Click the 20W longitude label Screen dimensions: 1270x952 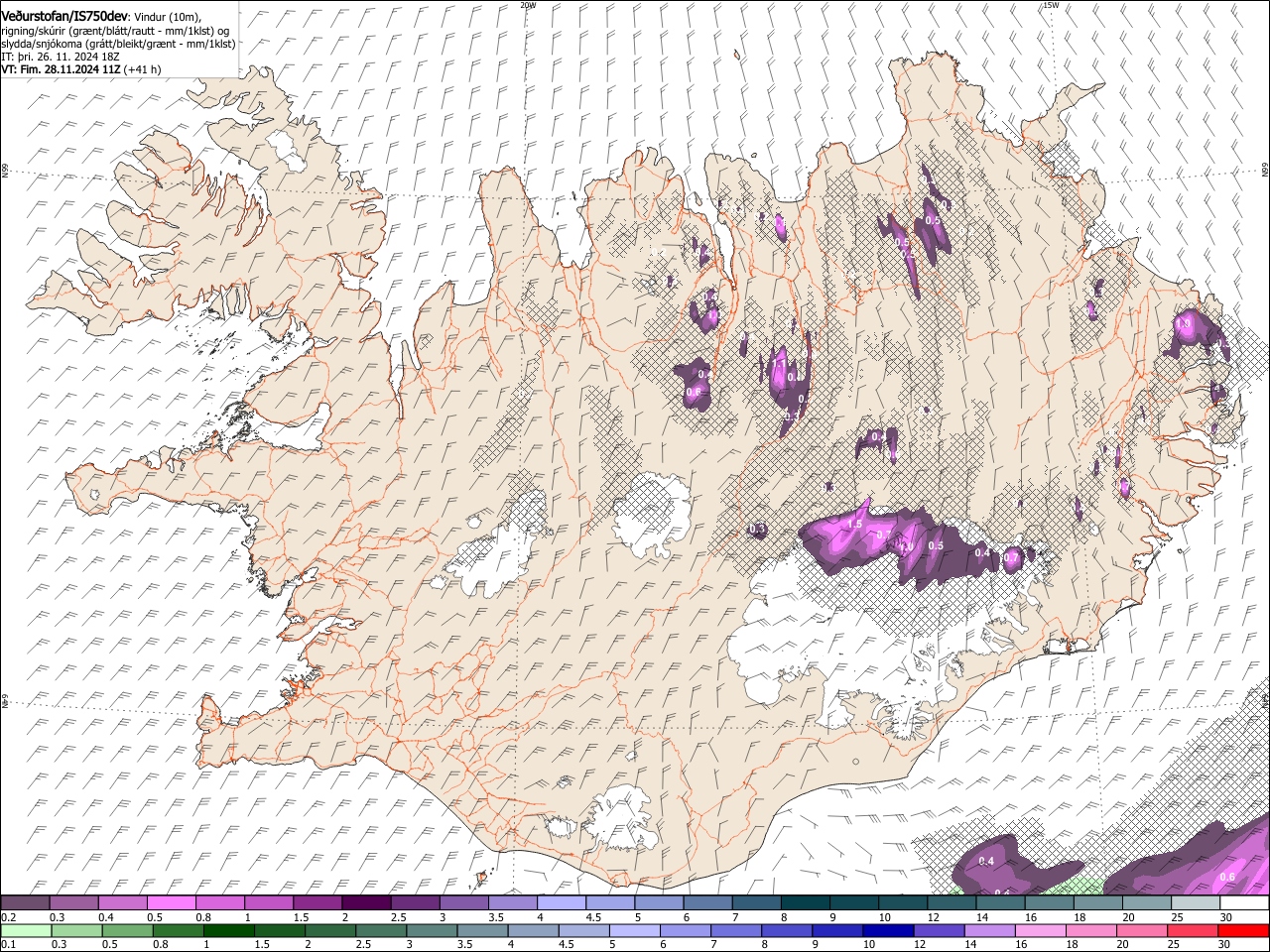click(x=528, y=5)
